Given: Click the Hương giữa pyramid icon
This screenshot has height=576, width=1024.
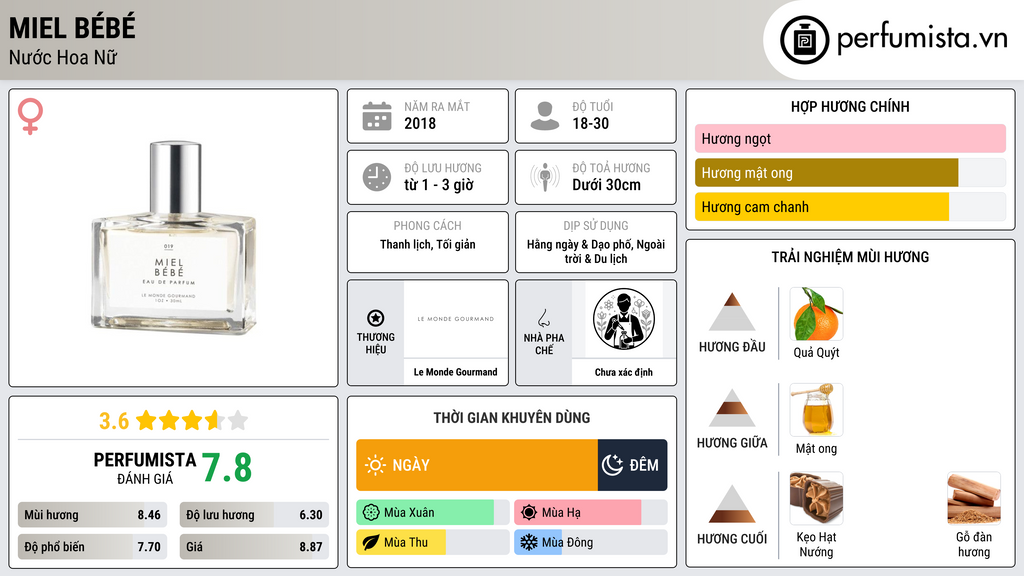Looking at the screenshot, I should coord(732,408).
